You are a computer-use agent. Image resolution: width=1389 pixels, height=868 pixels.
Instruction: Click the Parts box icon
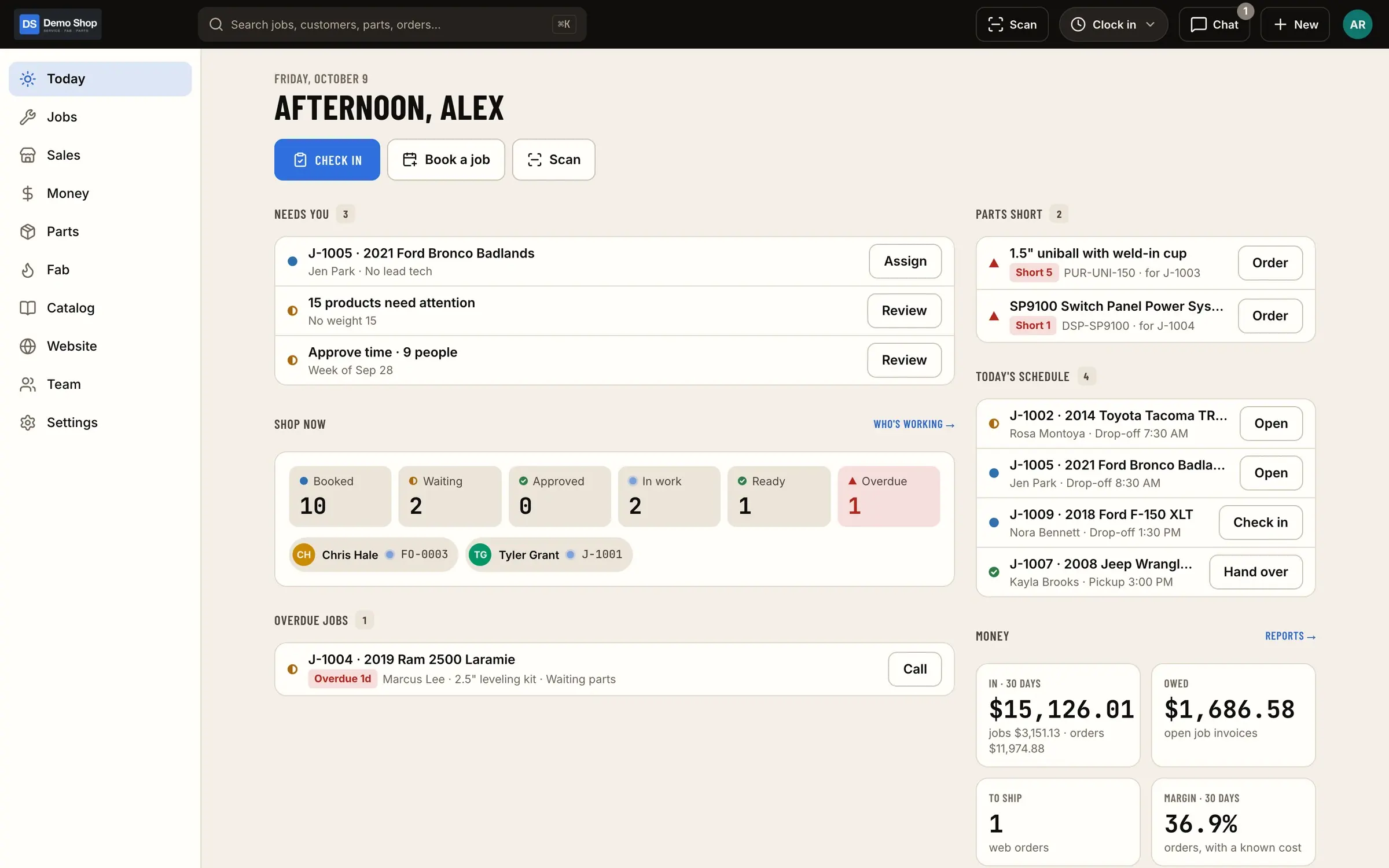click(28, 231)
